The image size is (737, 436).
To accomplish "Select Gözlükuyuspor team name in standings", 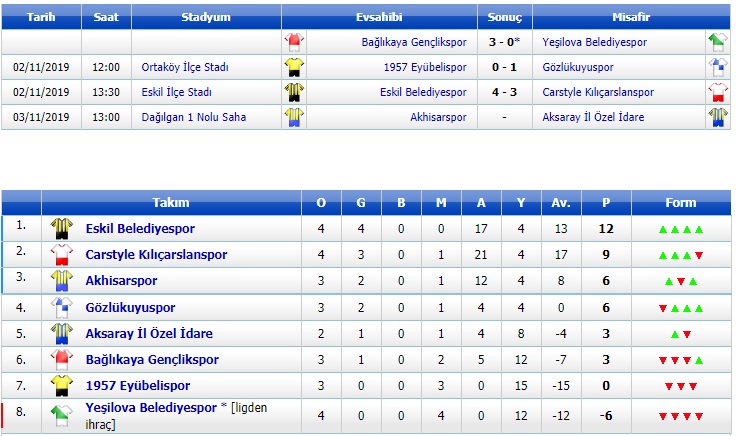I will (130, 308).
